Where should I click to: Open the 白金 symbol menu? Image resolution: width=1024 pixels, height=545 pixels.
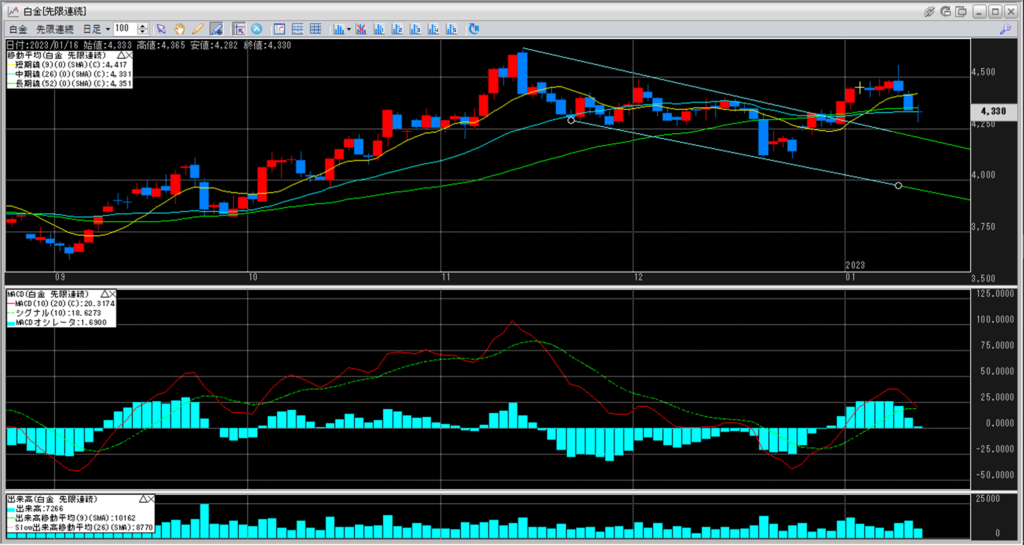coord(19,29)
